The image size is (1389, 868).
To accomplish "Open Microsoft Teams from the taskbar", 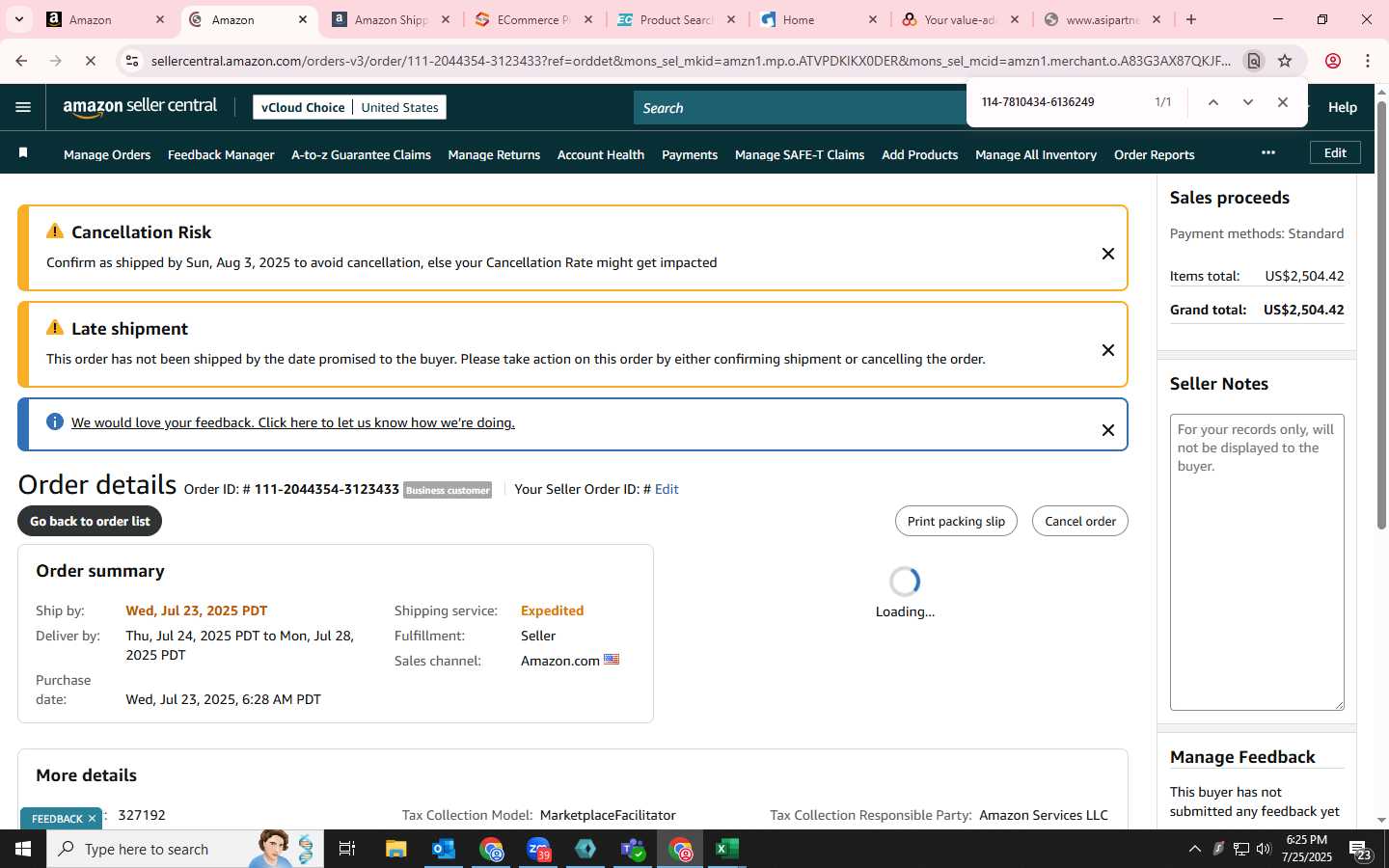I will 633,849.
